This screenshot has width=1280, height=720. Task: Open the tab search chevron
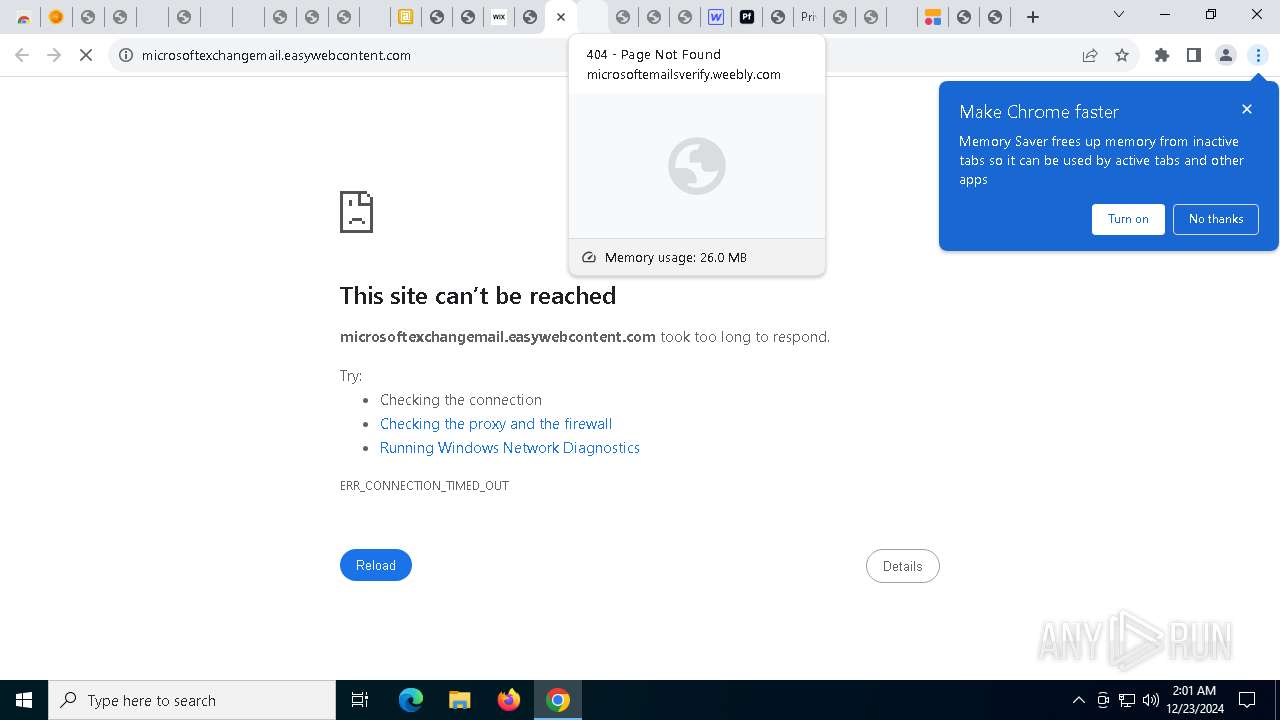click(1119, 15)
